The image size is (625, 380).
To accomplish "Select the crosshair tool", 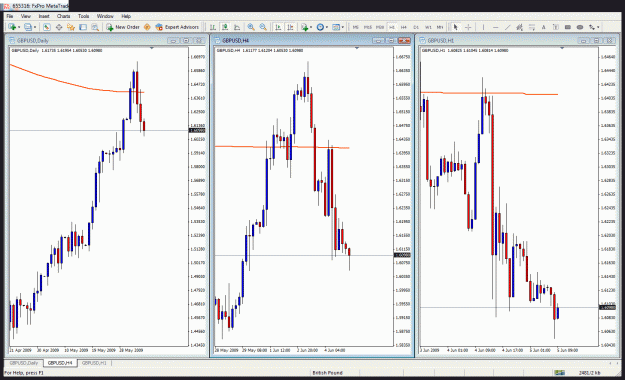I will [x=468, y=27].
